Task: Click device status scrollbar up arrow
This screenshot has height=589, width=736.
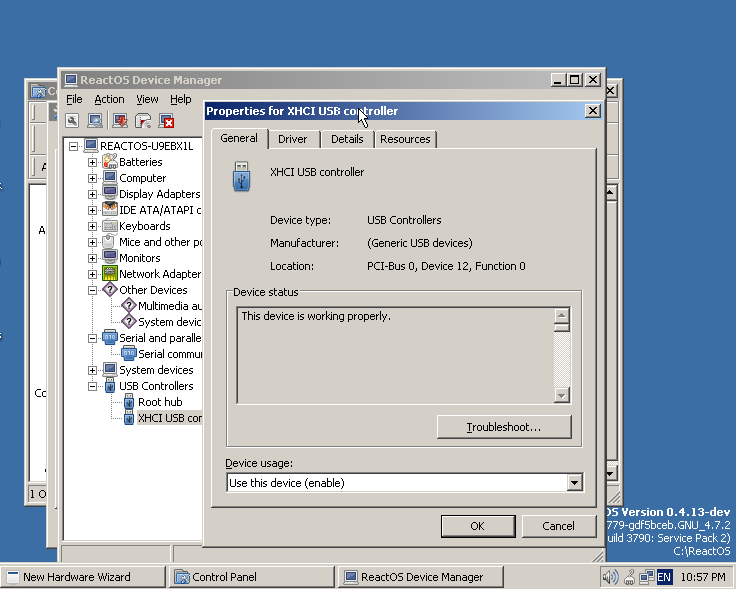Action: point(561,315)
